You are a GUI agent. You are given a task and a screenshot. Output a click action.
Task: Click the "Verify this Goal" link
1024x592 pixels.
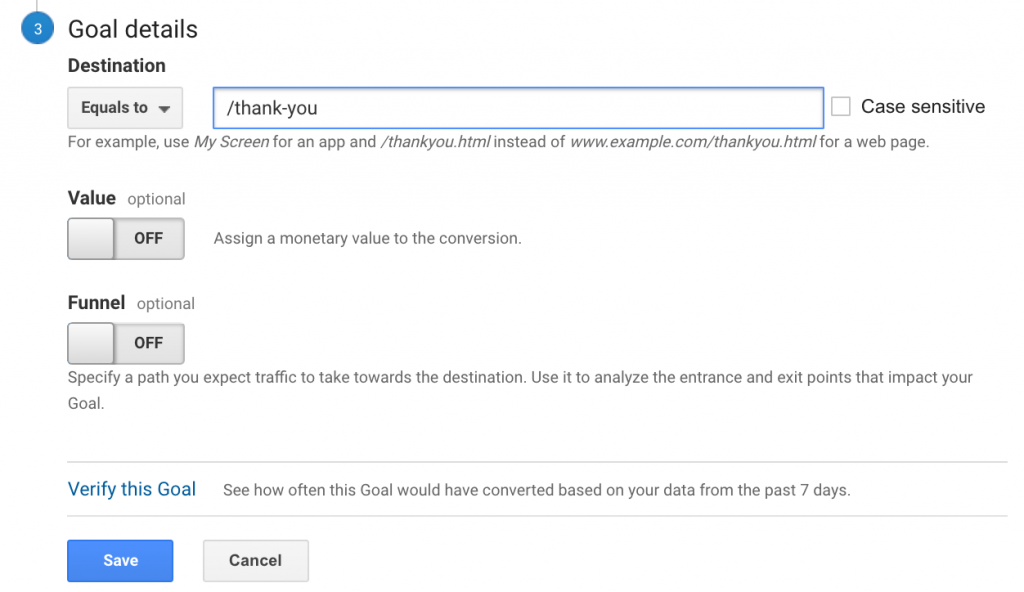click(132, 490)
